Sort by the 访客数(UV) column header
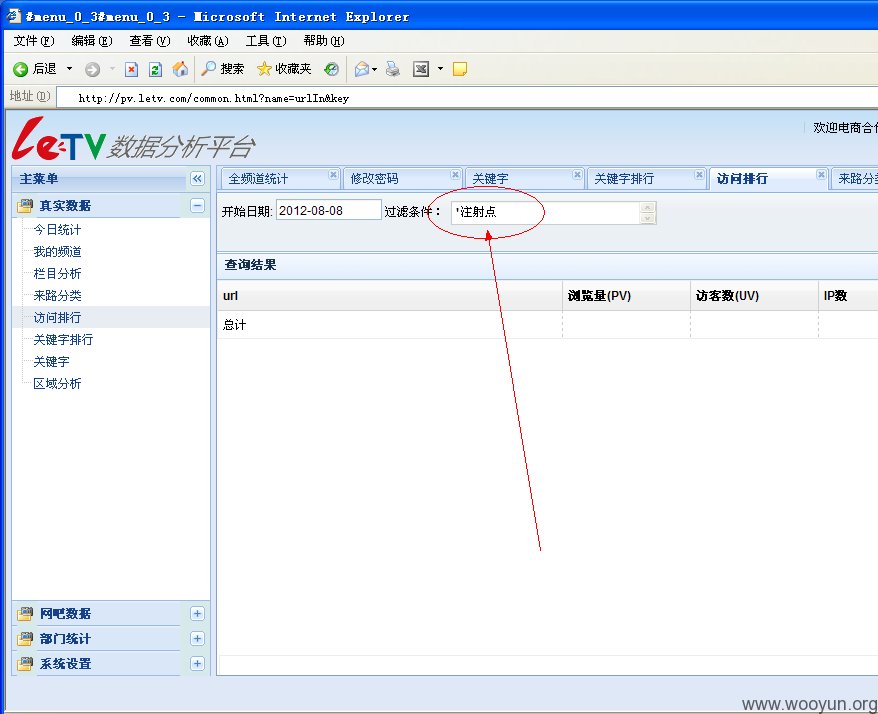 [x=754, y=296]
